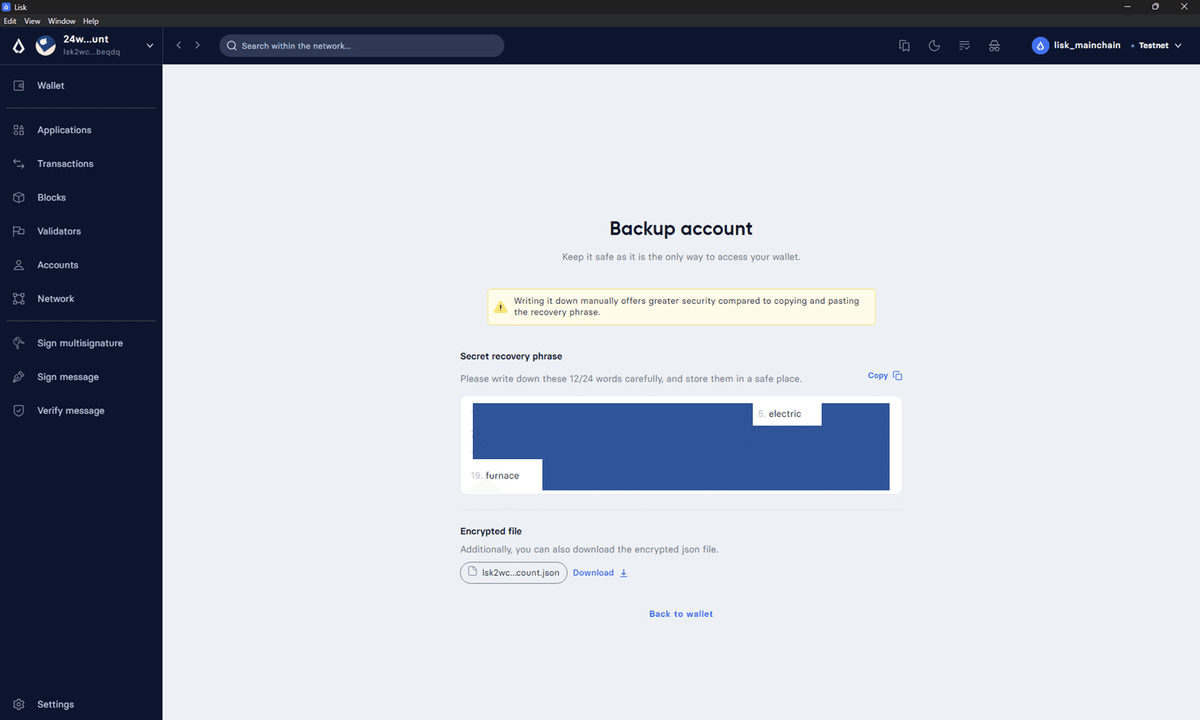Click the json file document icon
Image resolution: width=1200 pixels, height=720 pixels.
(473, 572)
